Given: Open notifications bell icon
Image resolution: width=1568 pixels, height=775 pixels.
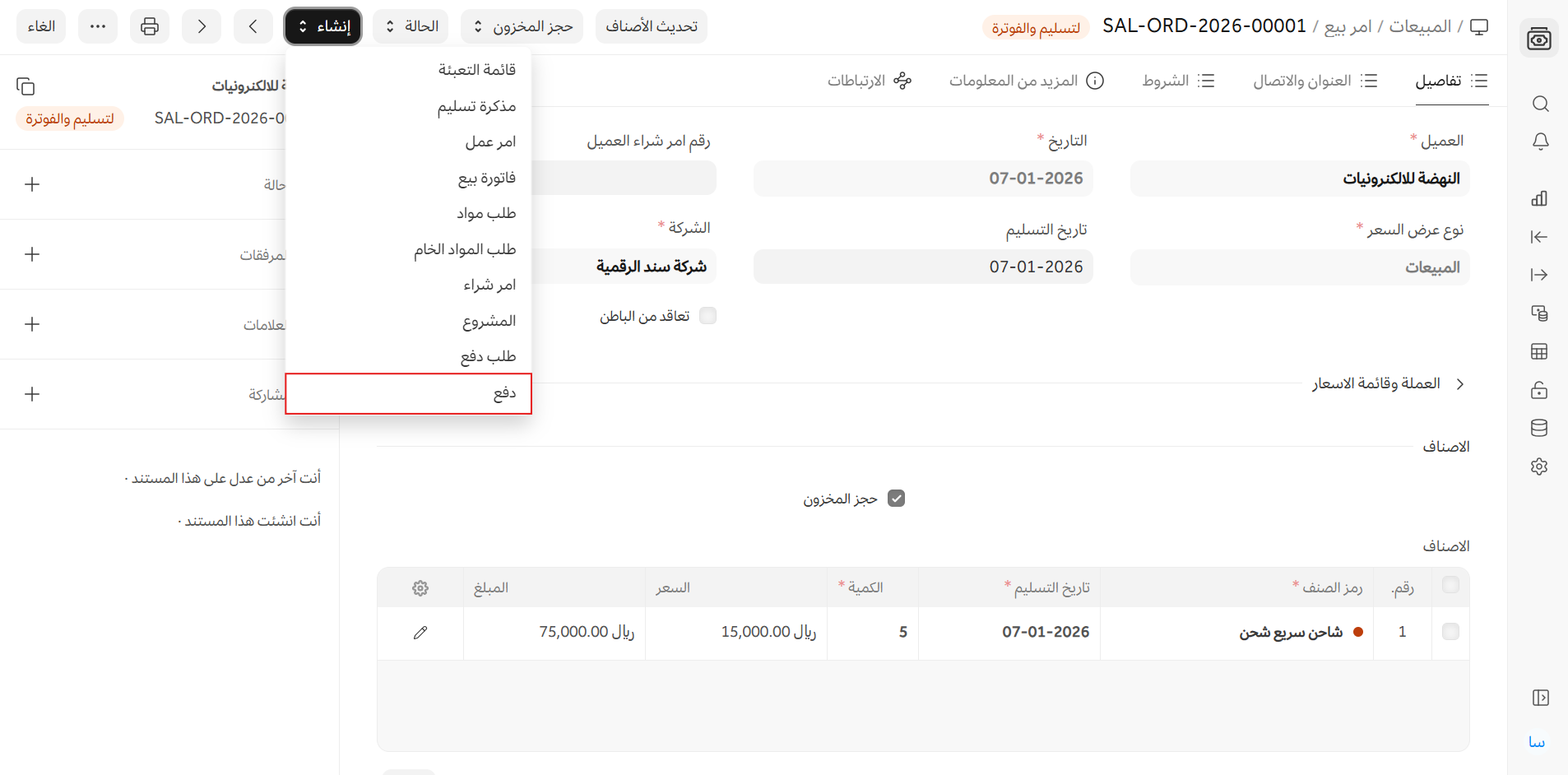Looking at the screenshot, I should point(1540,142).
